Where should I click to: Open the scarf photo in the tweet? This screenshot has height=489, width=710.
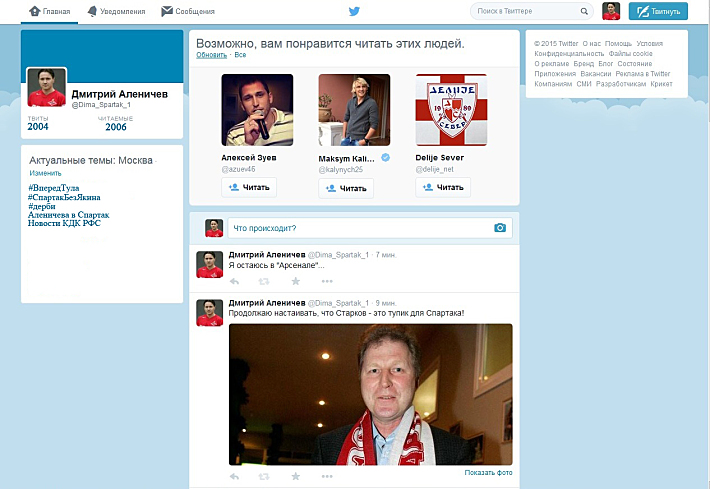pos(370,394)
